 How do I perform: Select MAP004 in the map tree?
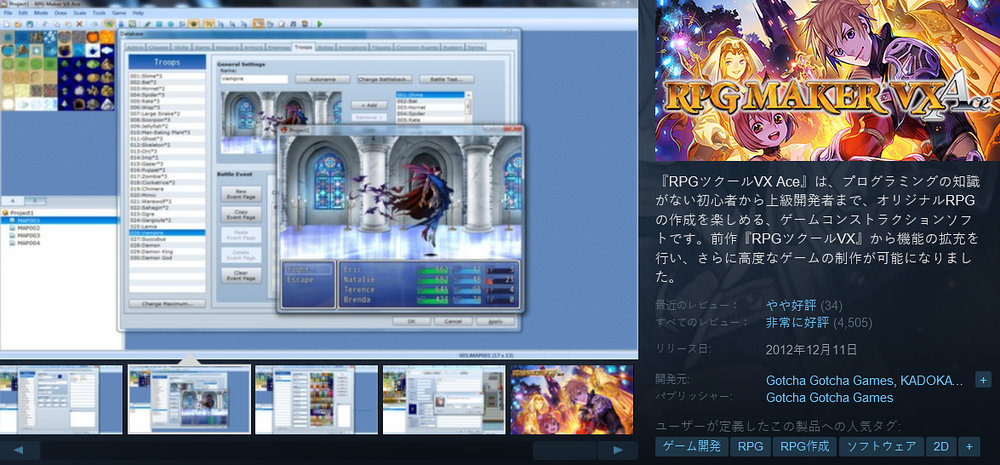29,243
